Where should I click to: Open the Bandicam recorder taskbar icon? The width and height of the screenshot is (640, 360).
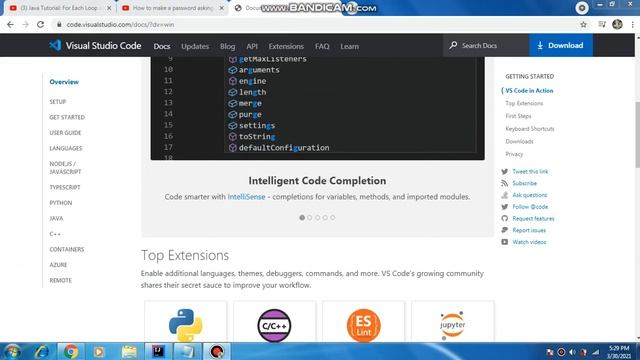tap(217, 351)
